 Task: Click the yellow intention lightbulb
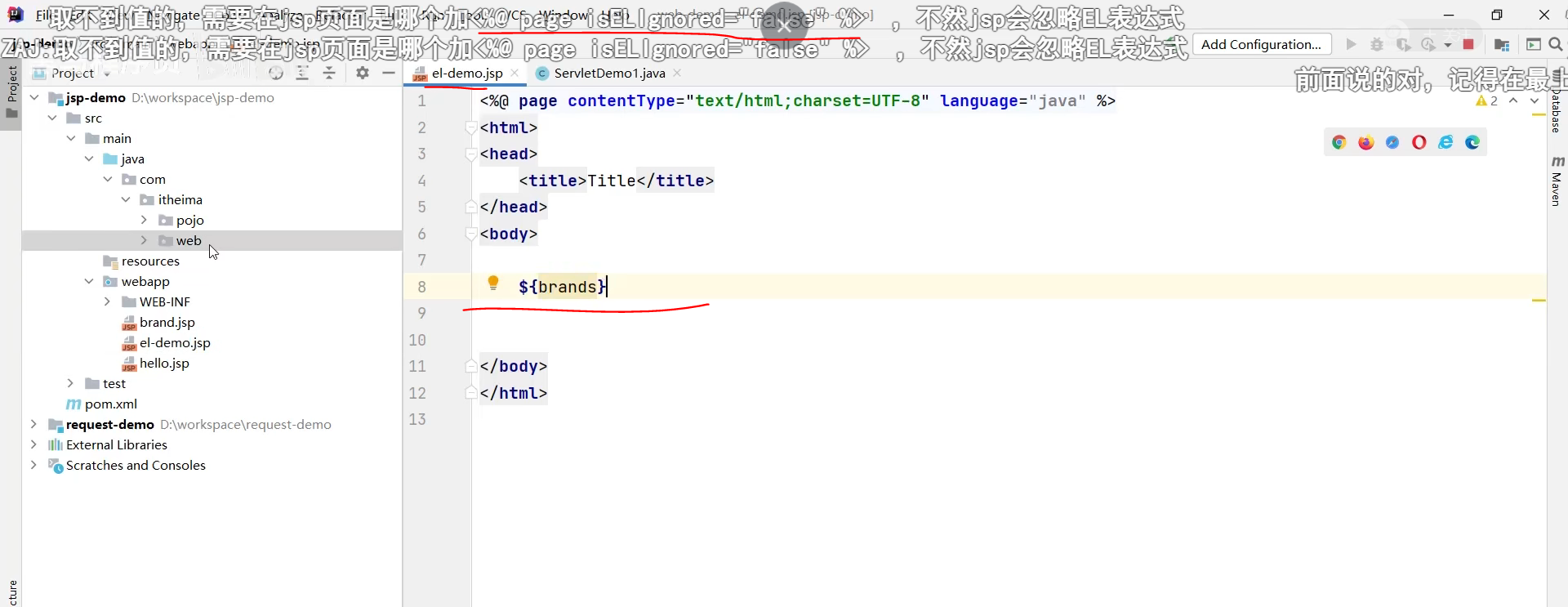493,283
